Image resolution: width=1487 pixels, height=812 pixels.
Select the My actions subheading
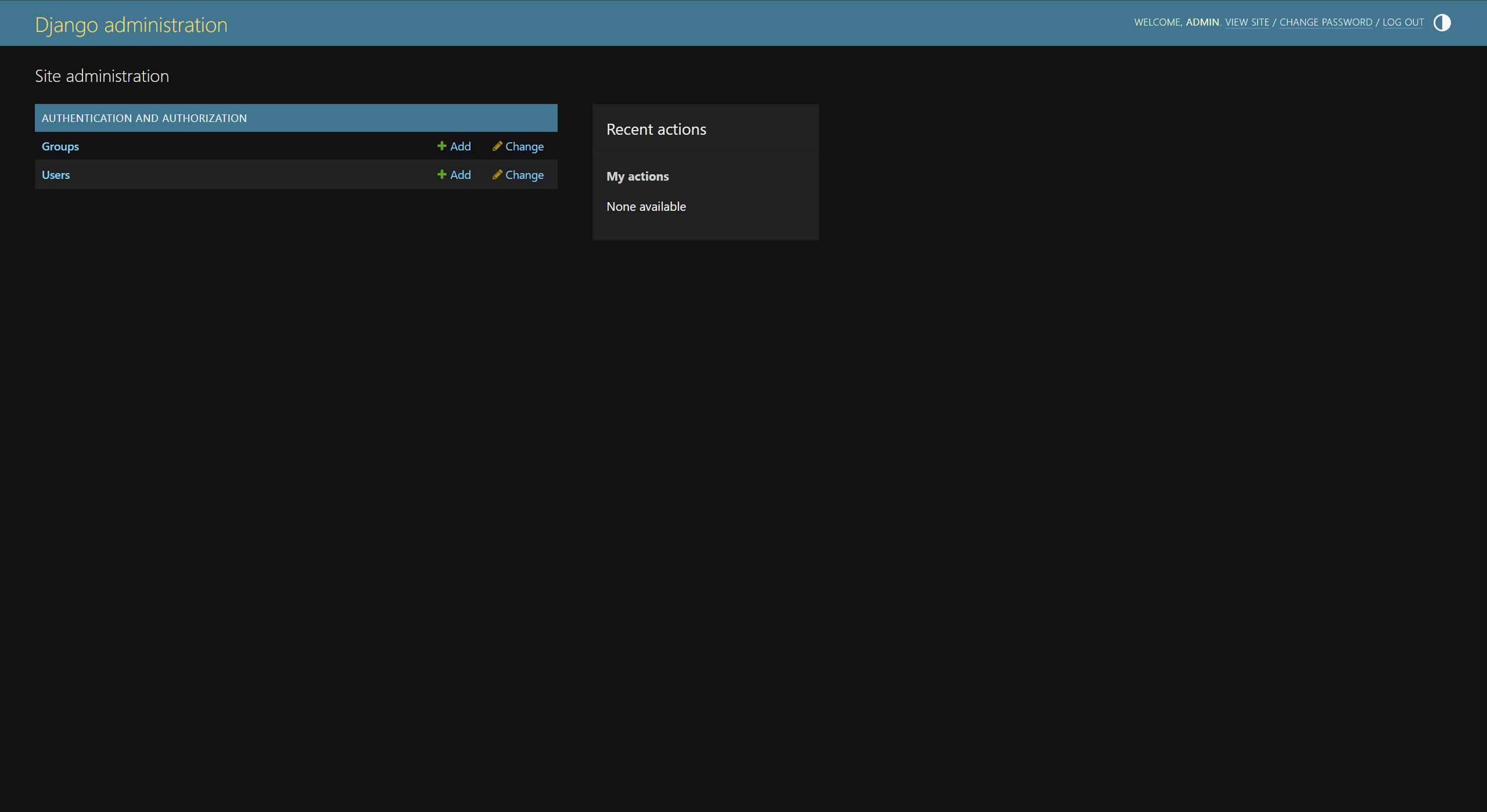point(638,177)
